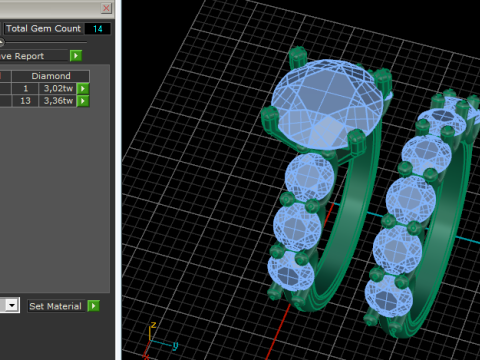
Task: Select the Total Gem Count value 14
Action: coord(98,29)
